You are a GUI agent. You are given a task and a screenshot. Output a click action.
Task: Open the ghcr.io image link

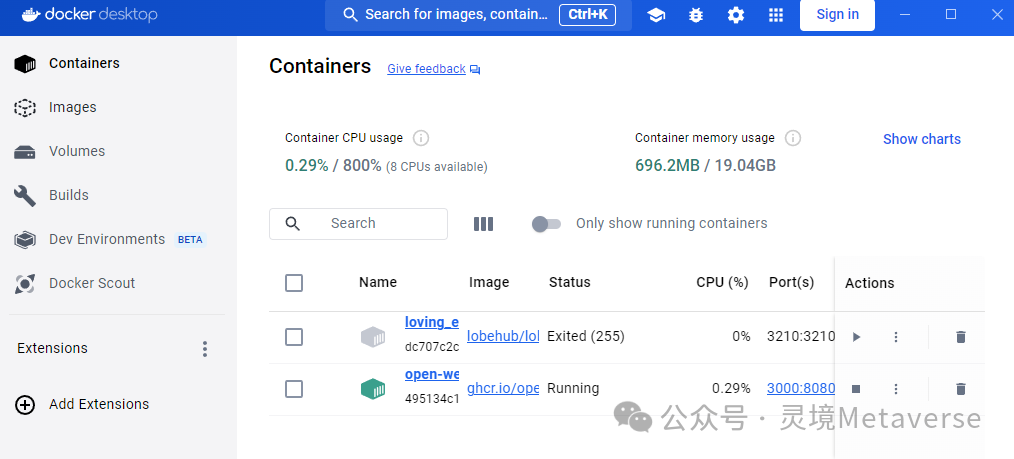point(503,389)
